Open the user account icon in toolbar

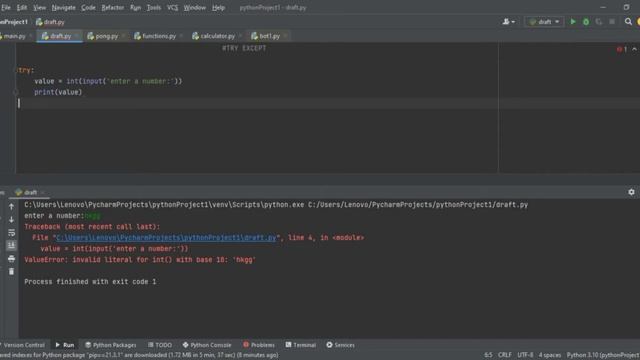pyautogui.click(x=508, y=22)
